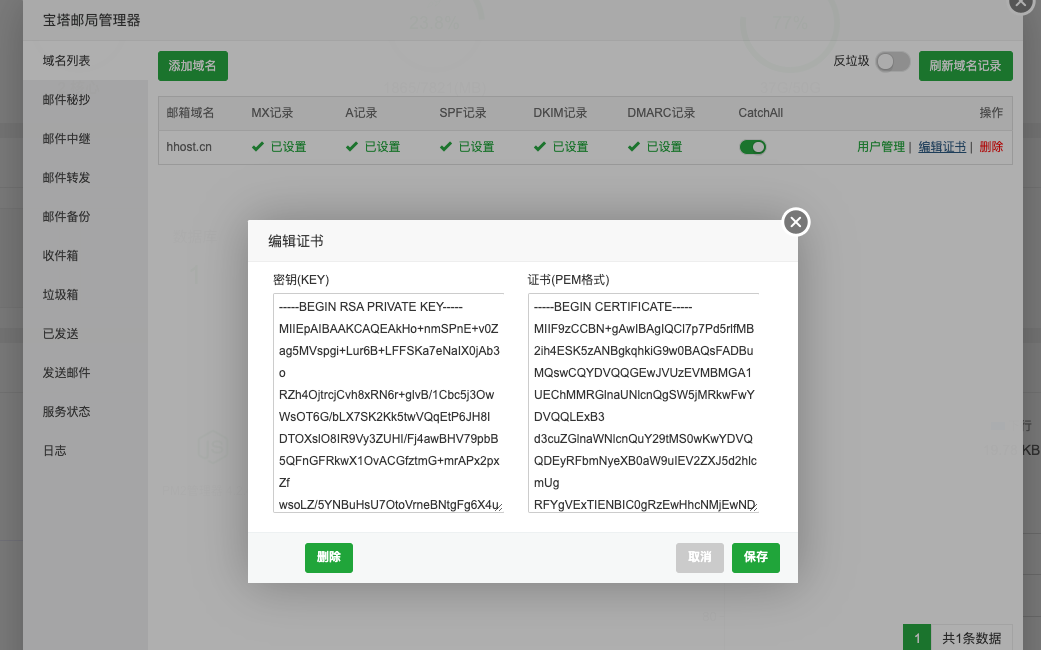Image resolution: width=1041 pixels, height=650 pixels.
Task: Save the certificate with 保存 button
Action: pos(756,557)
